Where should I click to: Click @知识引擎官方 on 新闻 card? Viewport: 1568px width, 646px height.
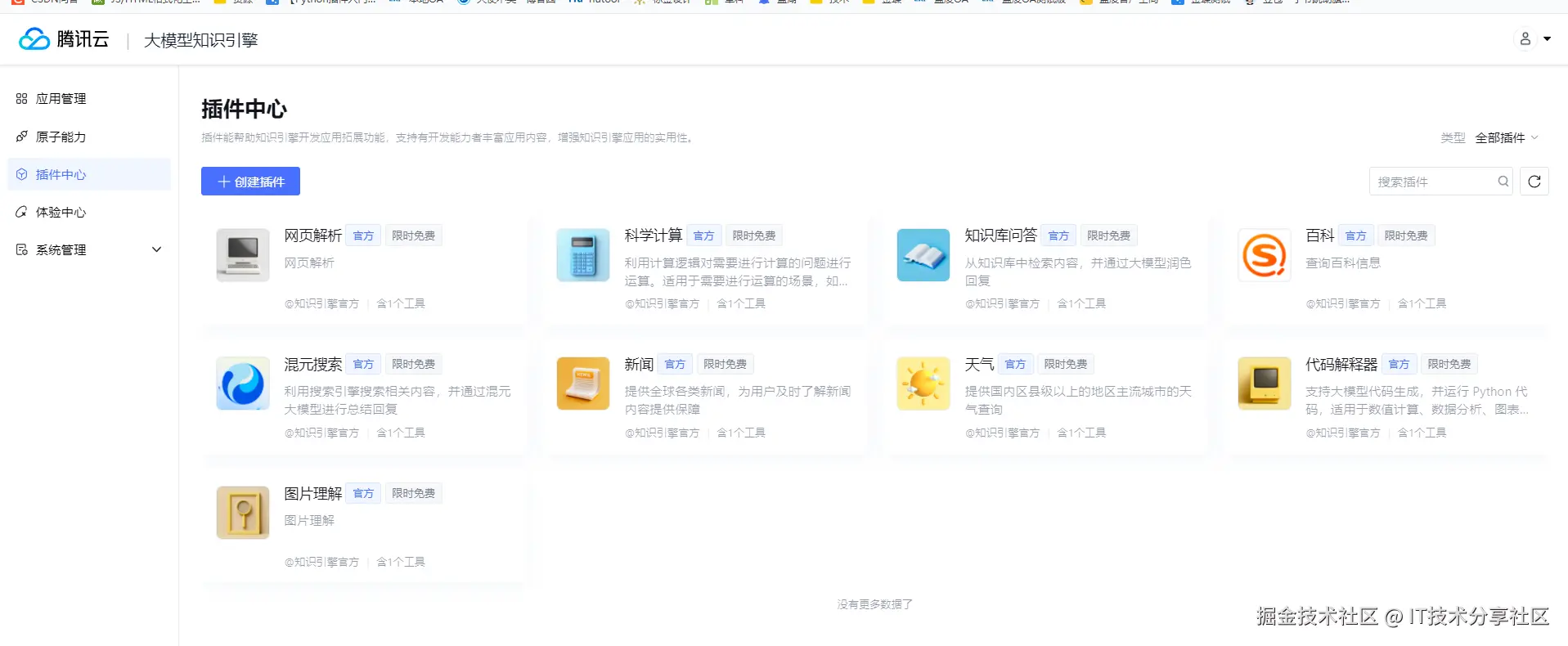[663, 433]
